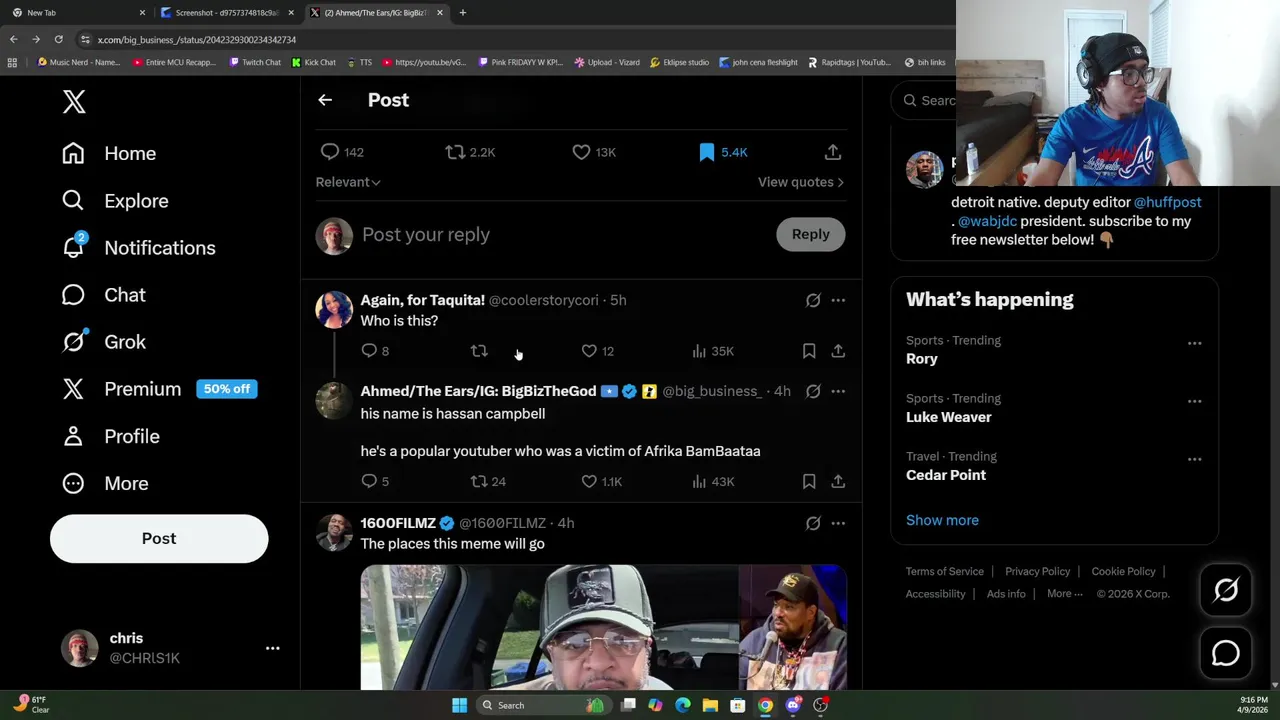Repost the main post with 2.2K reposts
This screenshot has height=720, width=1280.
point(455,152)
